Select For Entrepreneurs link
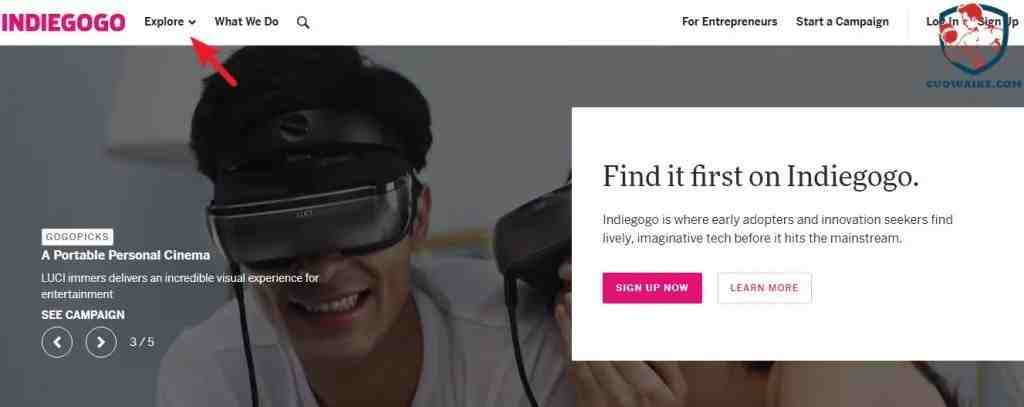 pyautogui.click(x=729, y=22)
